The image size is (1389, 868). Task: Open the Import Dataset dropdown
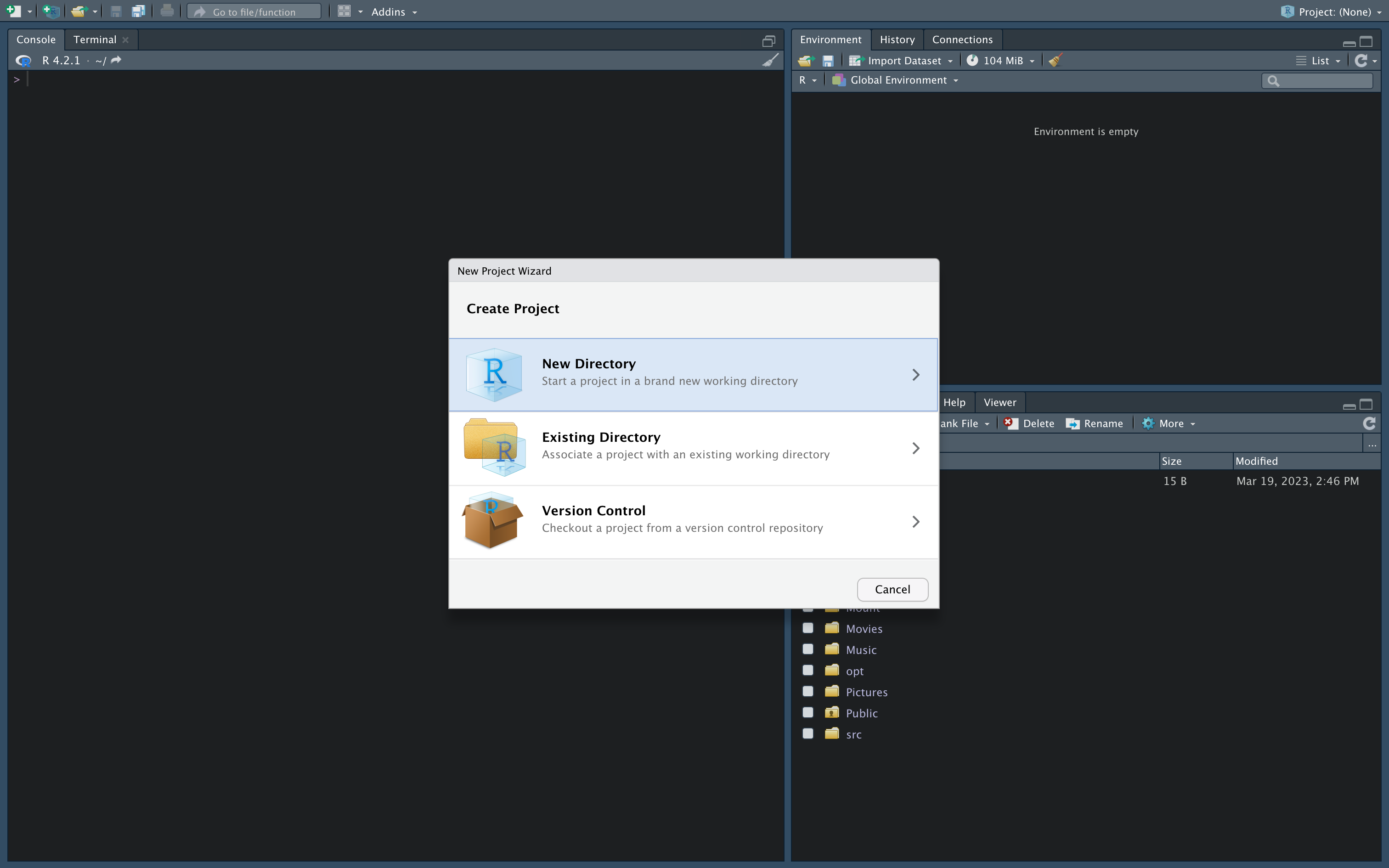[x=901, y=61]
